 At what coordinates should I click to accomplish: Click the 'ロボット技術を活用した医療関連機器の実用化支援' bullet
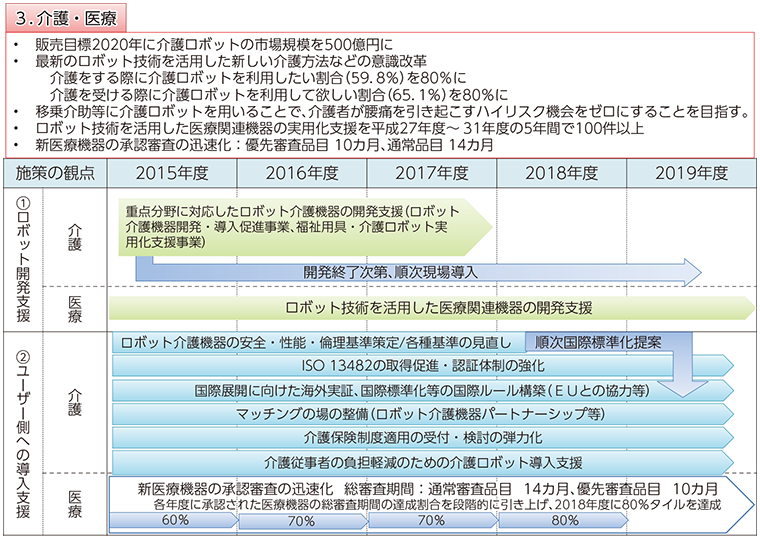339,128
